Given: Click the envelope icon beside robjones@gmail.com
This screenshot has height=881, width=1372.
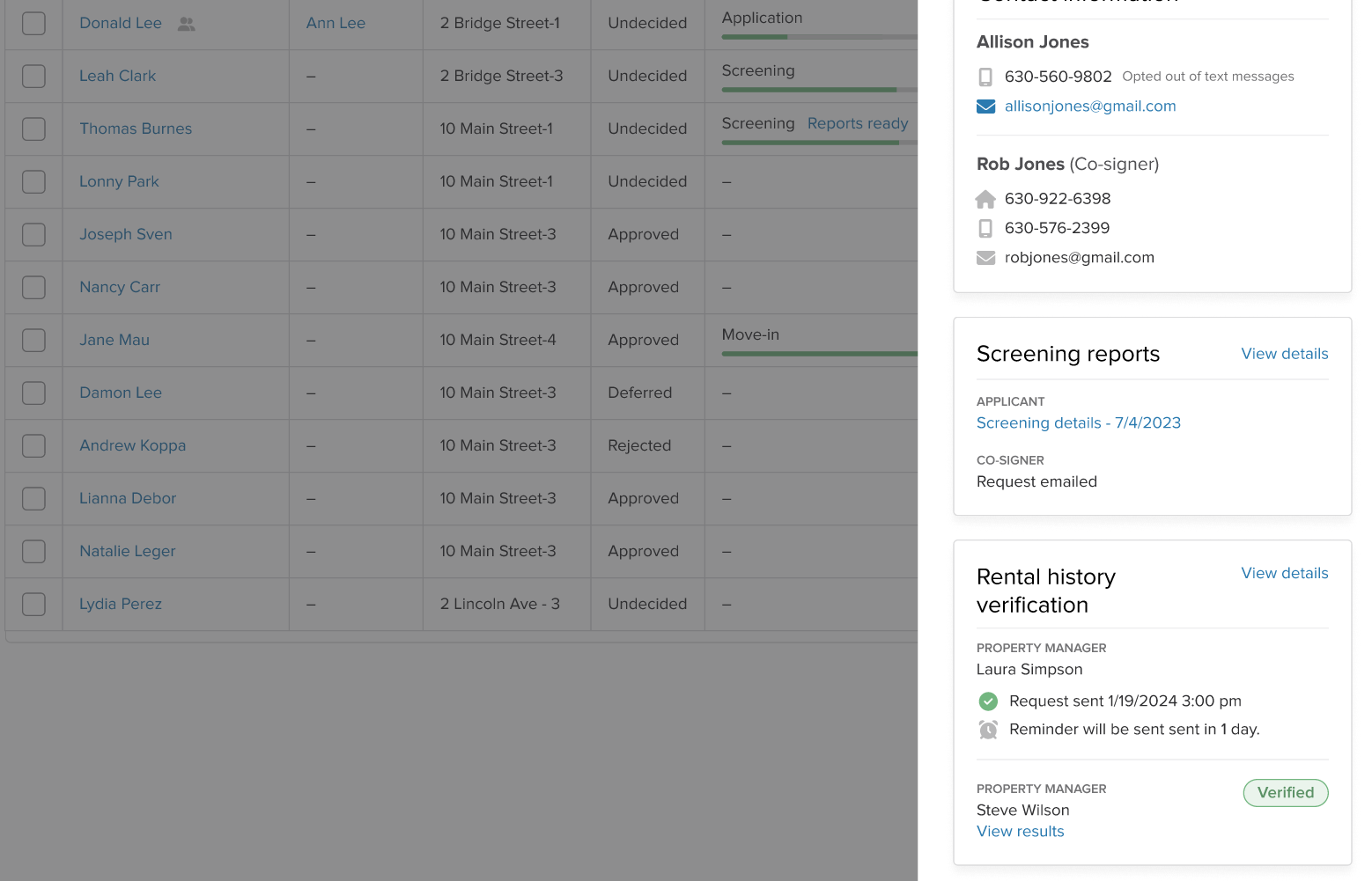Looking at the screenshot, I should [x=985, y=257].
